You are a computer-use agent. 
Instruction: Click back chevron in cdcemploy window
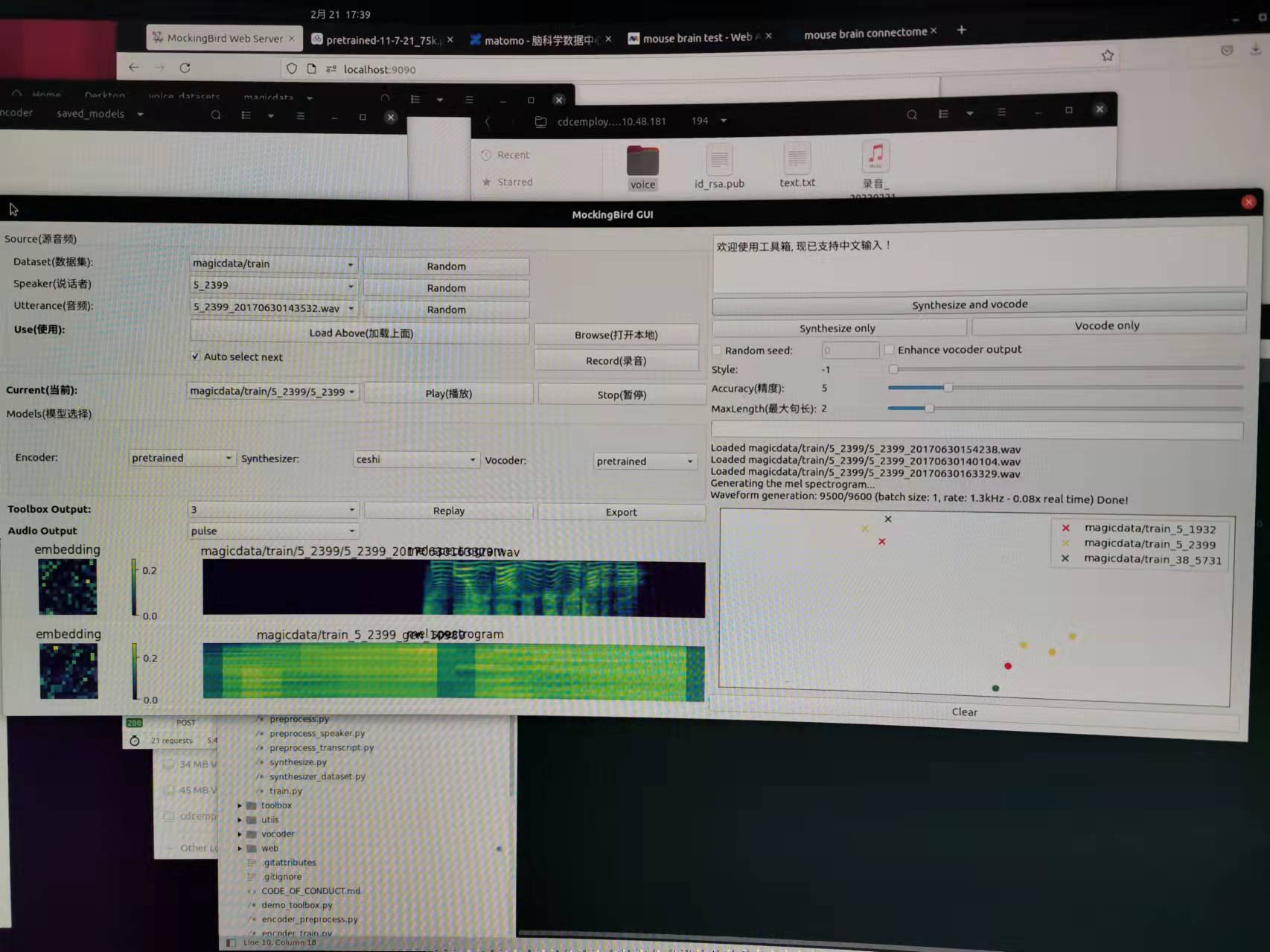[x=488, y=121]
